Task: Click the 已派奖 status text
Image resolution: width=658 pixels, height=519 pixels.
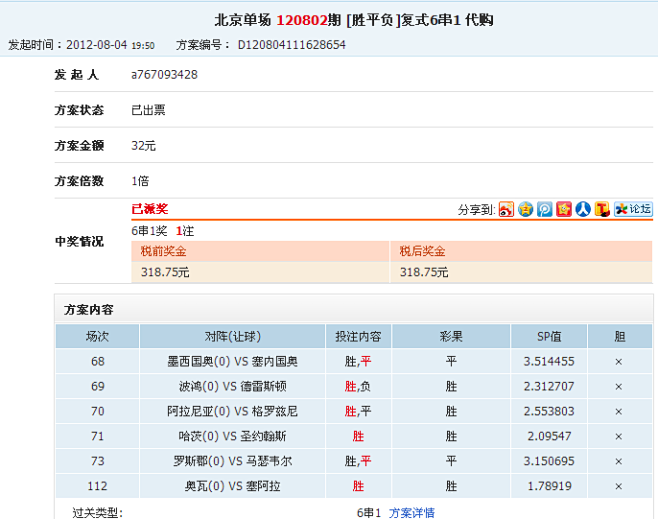Action: point(150,209)
